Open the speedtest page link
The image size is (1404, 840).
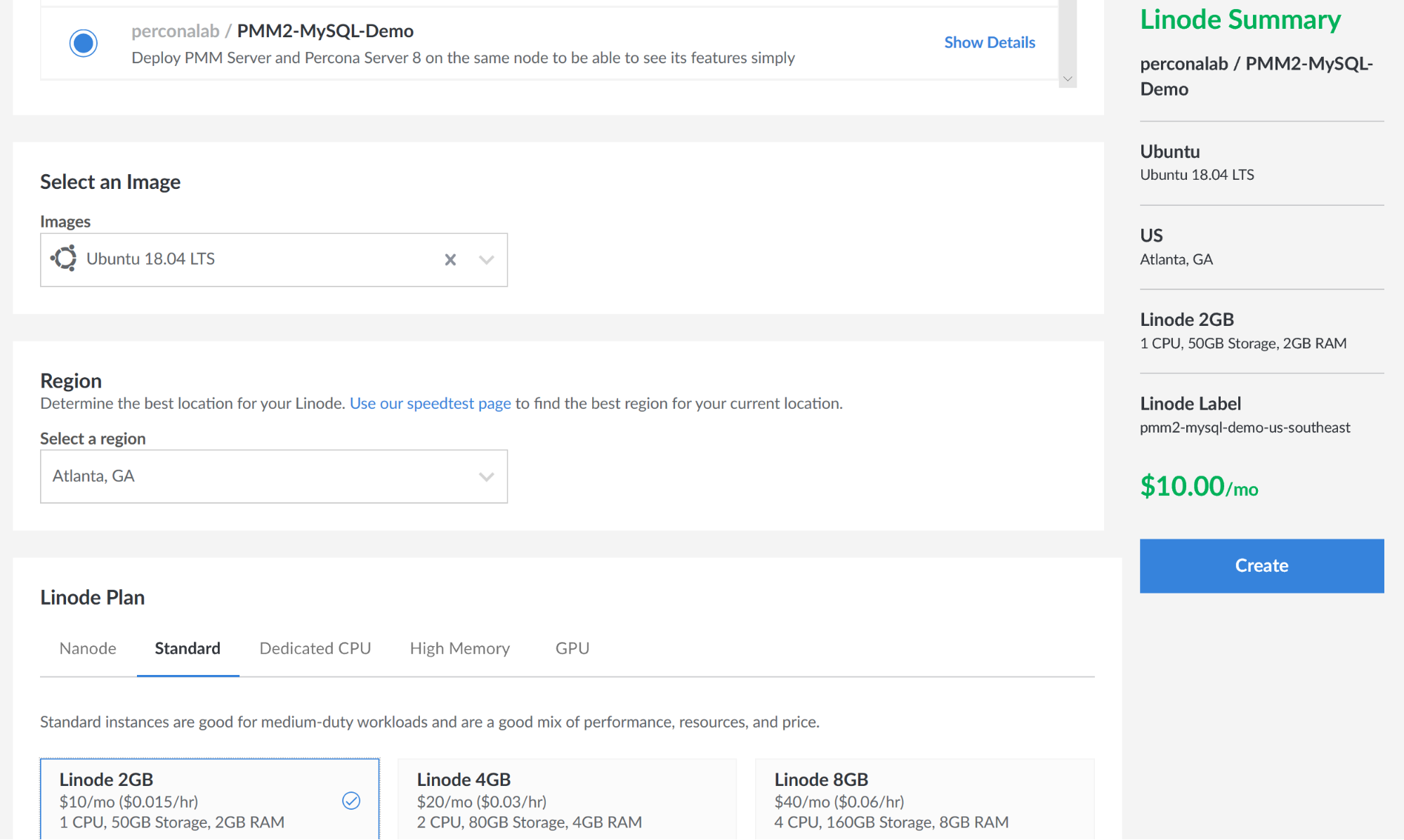click(x=429, y=403)
